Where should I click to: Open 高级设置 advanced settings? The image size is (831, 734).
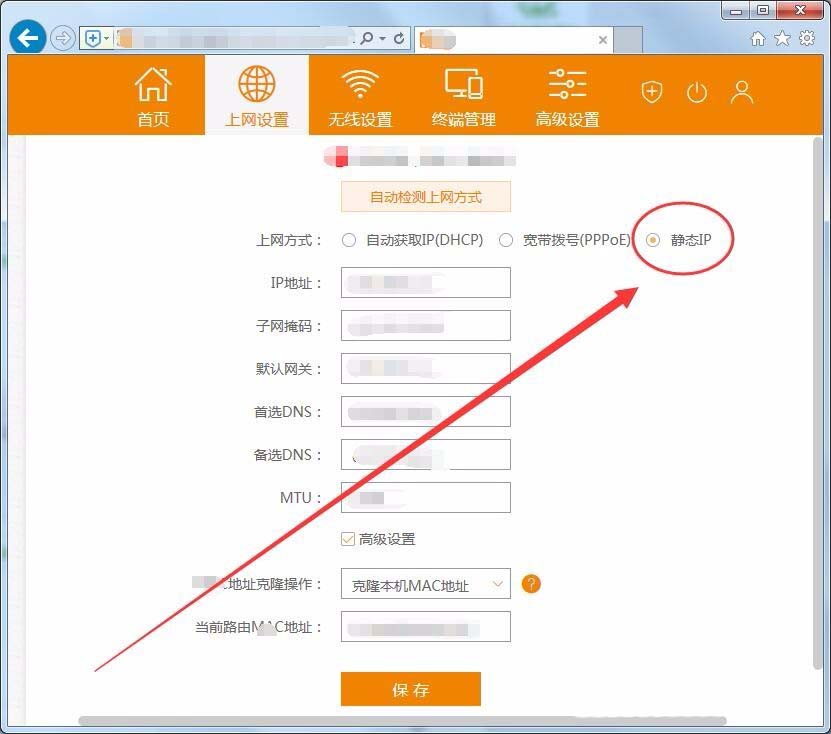click(566, 95)
